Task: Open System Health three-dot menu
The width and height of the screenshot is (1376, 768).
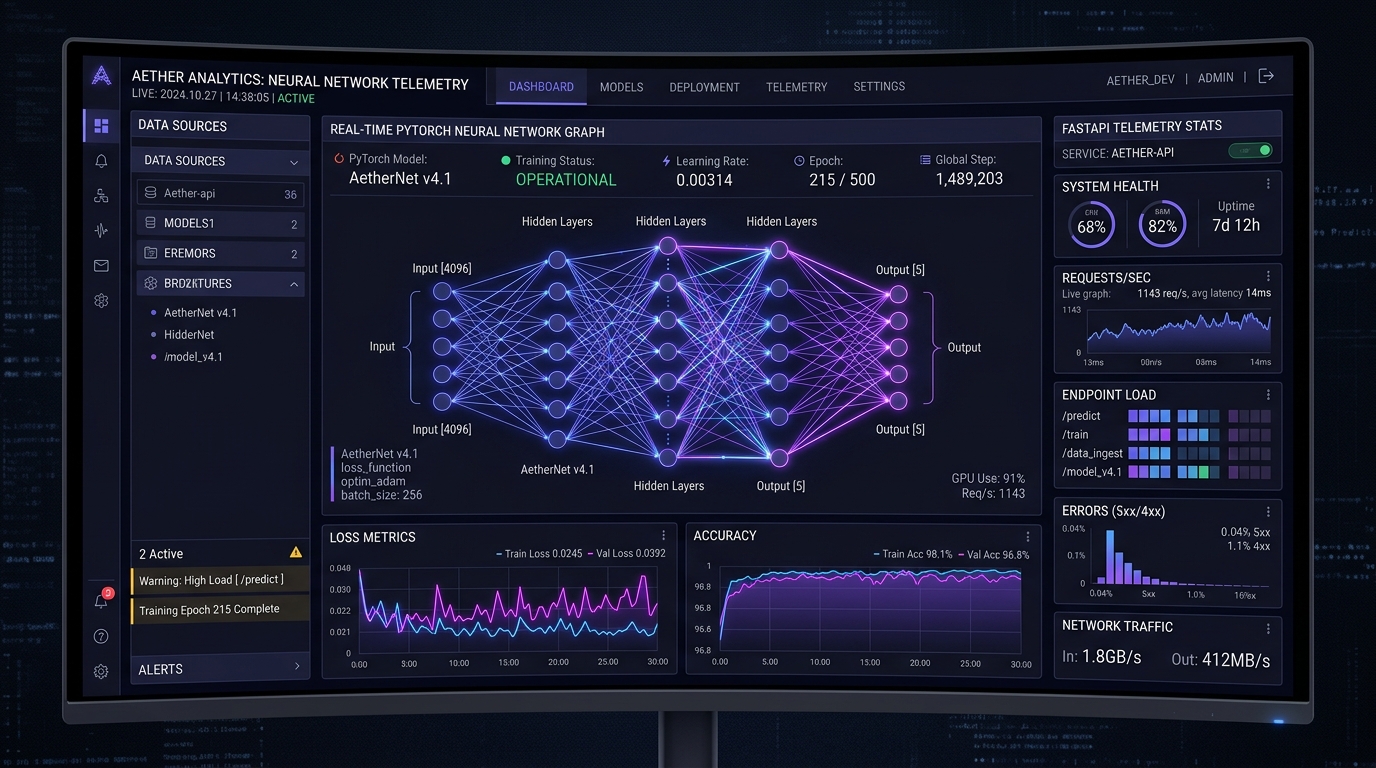Action: (1268, 184)
